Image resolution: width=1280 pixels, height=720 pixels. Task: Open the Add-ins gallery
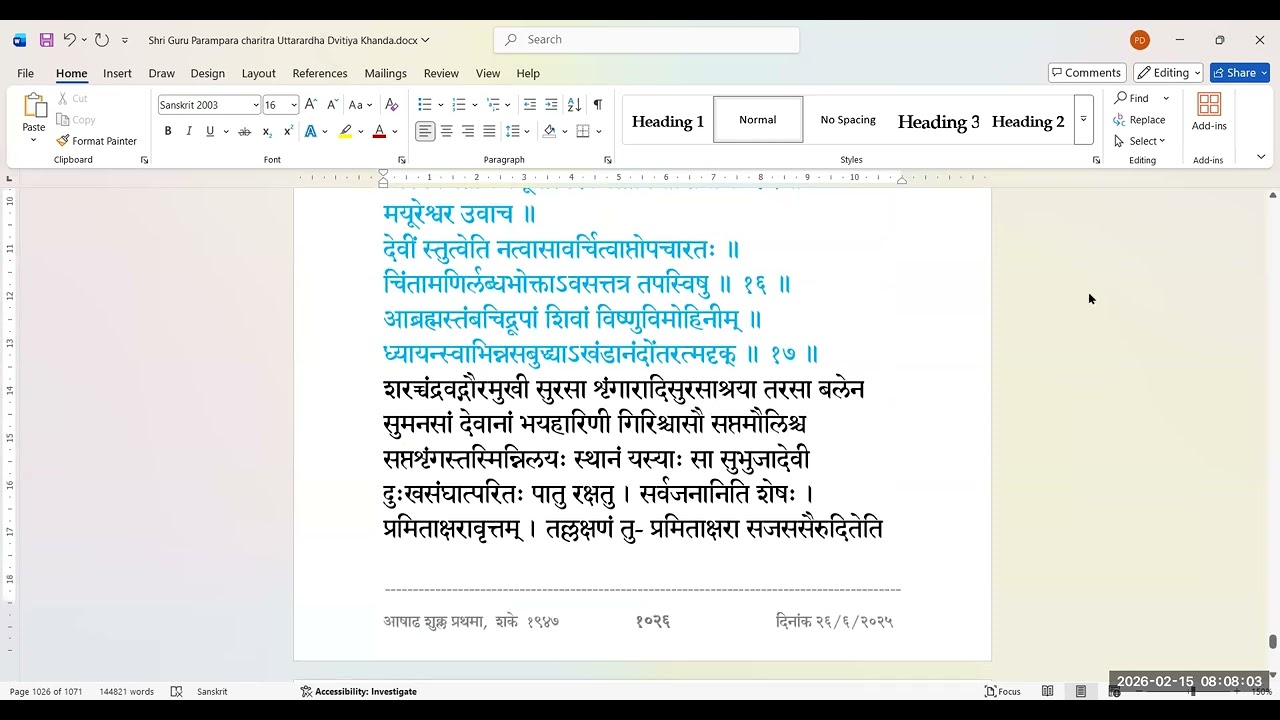point(1209,112)
